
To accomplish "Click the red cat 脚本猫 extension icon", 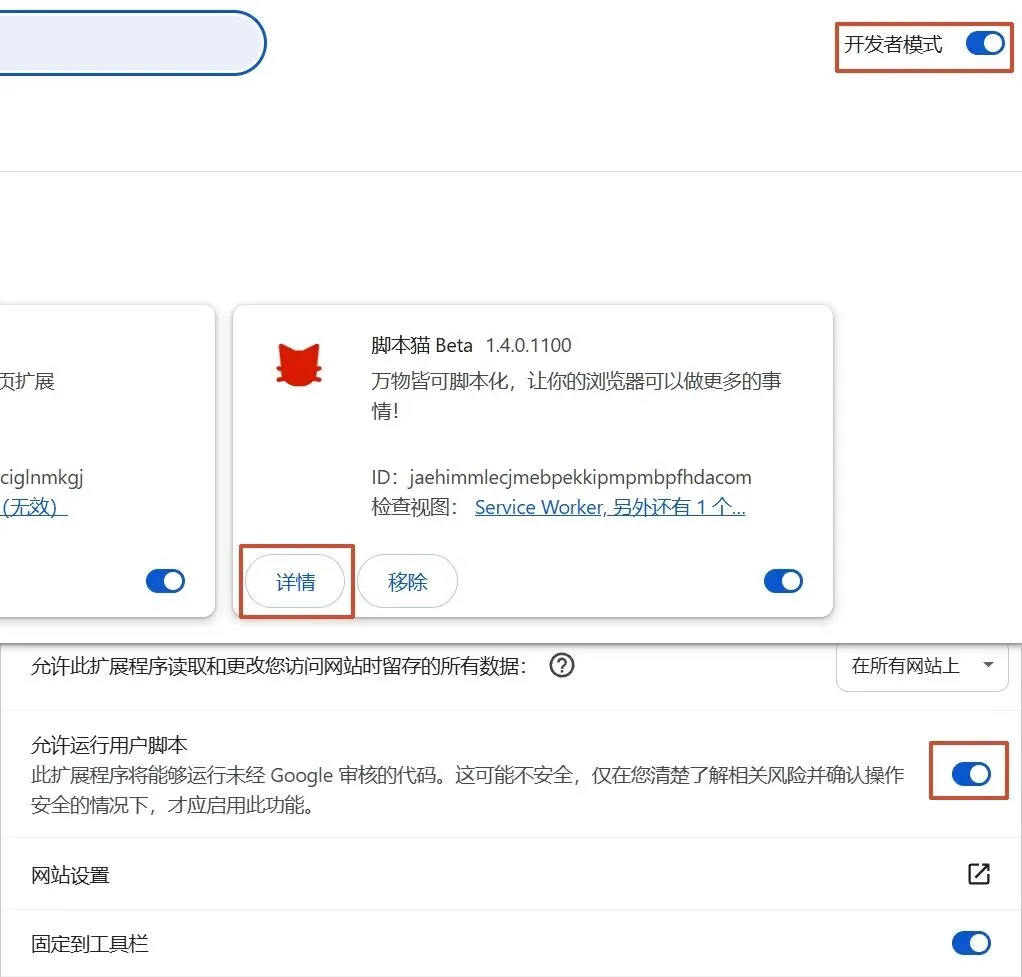I will 299,365.
